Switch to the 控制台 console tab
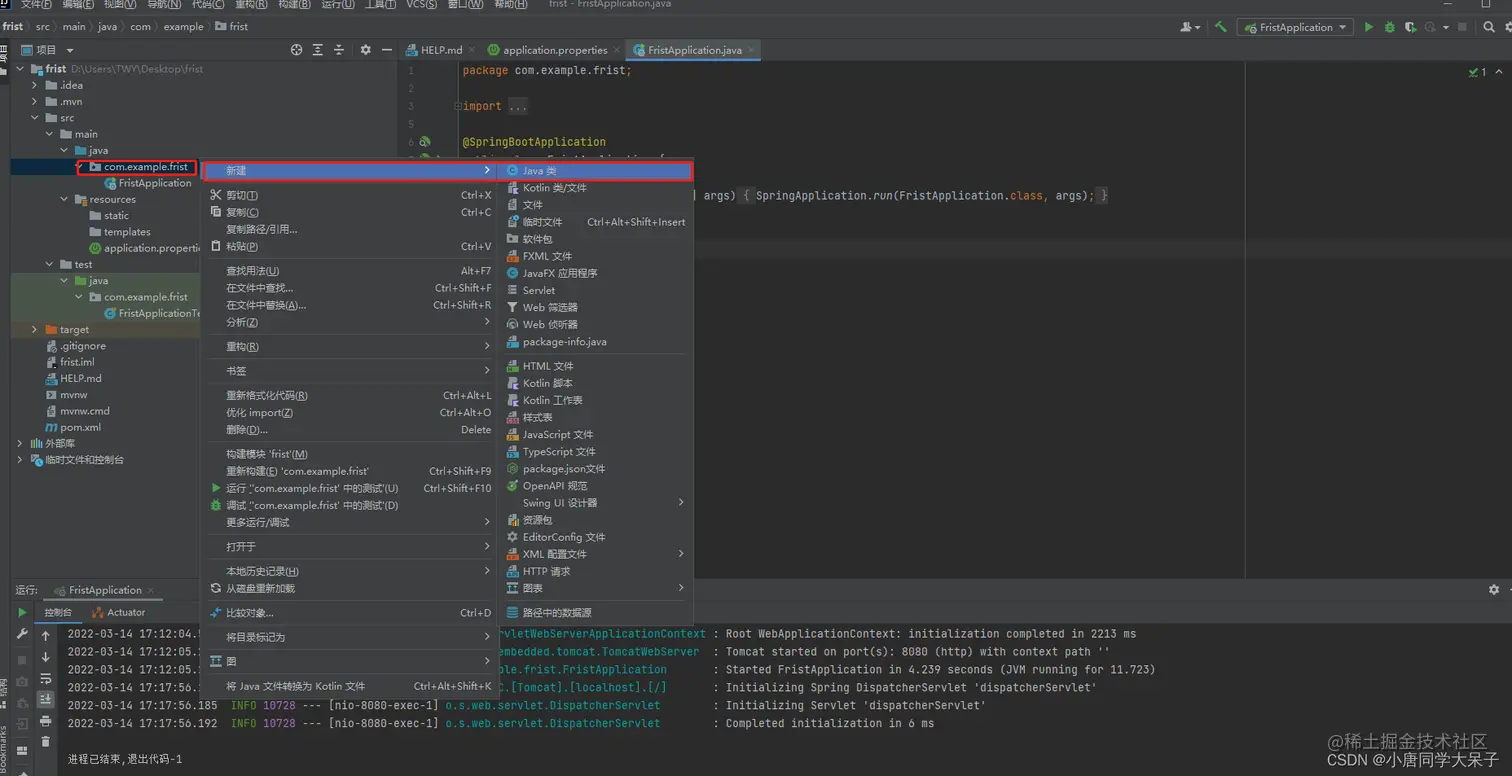1512x776 pixels. point(58,612)
